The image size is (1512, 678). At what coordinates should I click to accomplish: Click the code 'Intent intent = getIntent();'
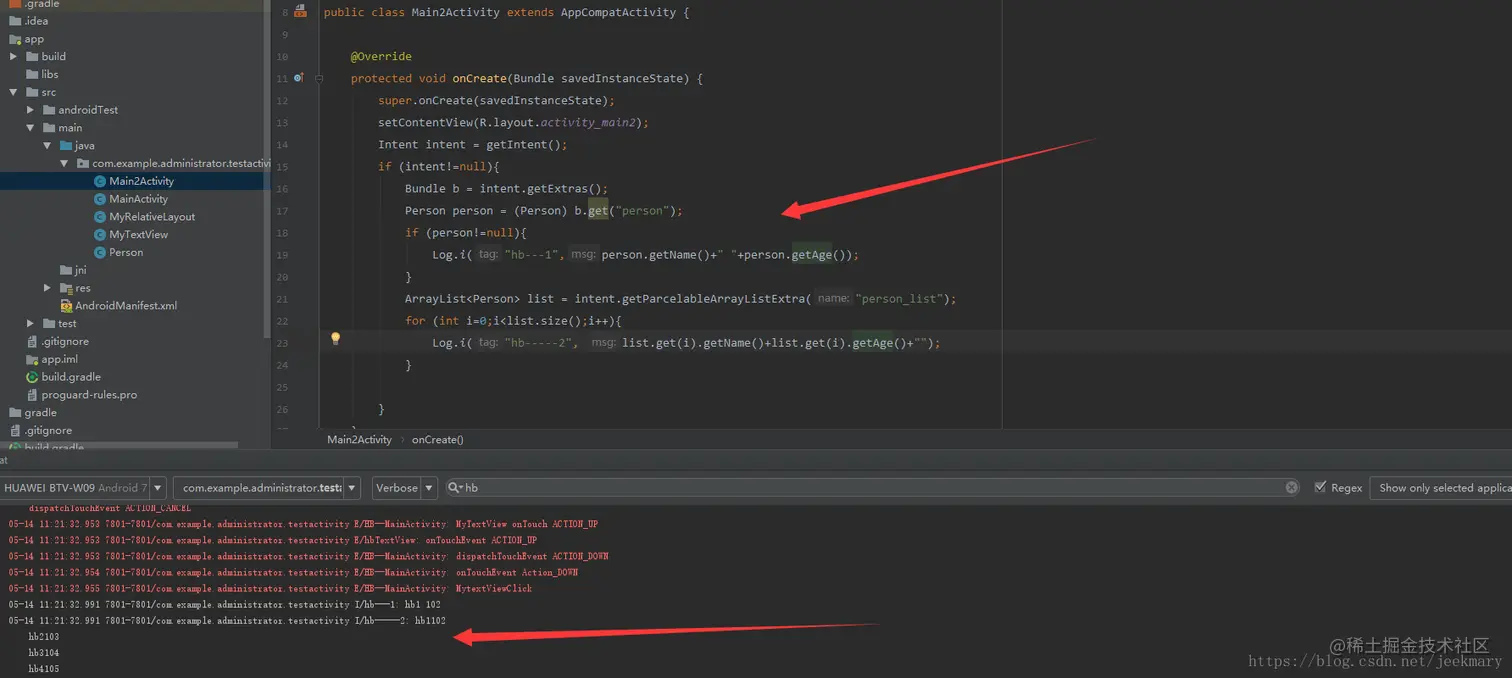pos(473,145)
